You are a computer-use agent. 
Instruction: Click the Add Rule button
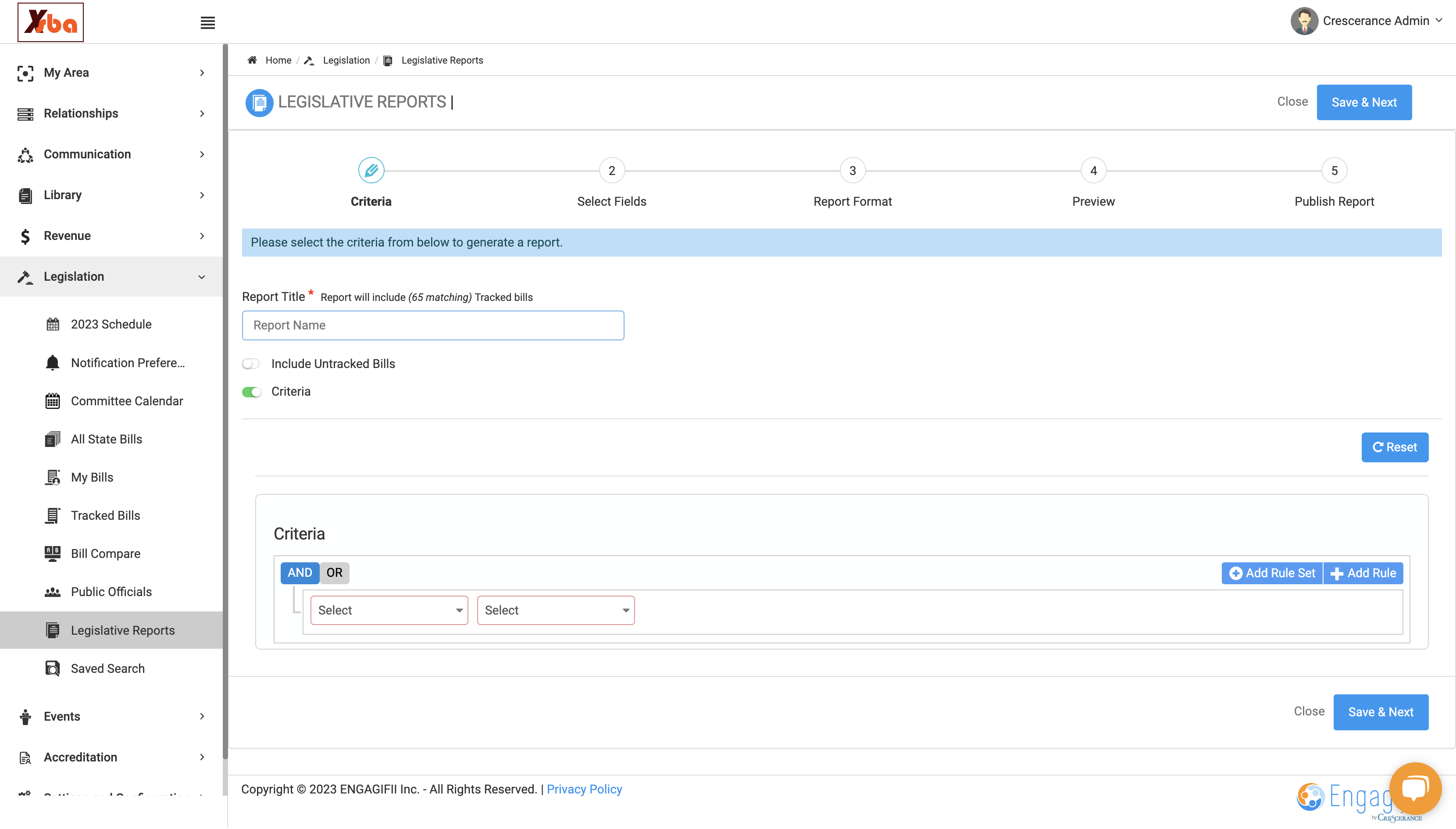[x=1363, y=573]
